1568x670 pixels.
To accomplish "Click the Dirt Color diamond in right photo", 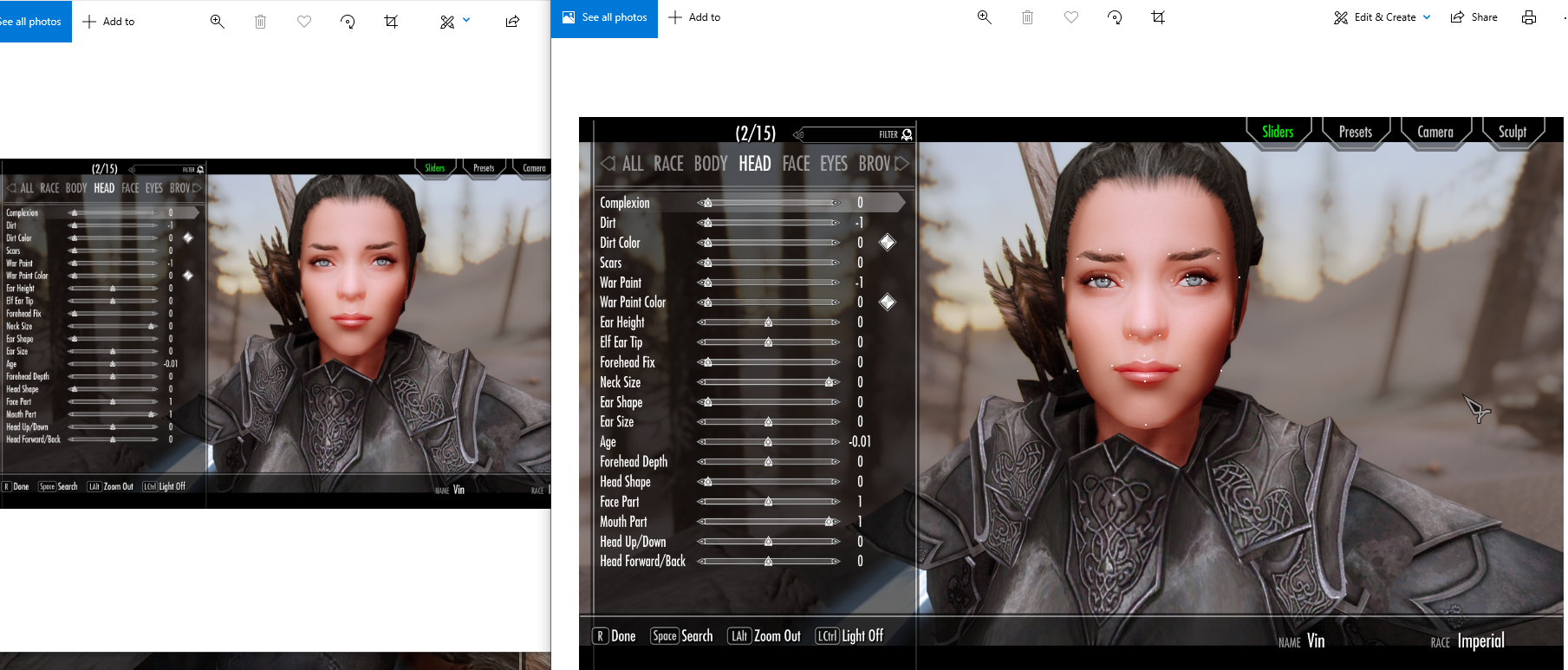I will 887,243.
